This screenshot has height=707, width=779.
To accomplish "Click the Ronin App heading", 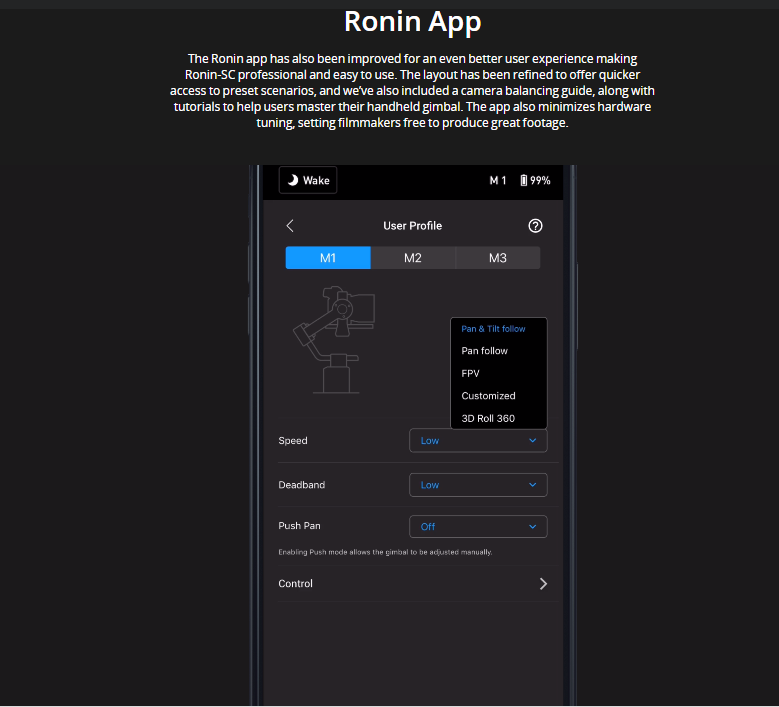I will click(x=412, y=22).
